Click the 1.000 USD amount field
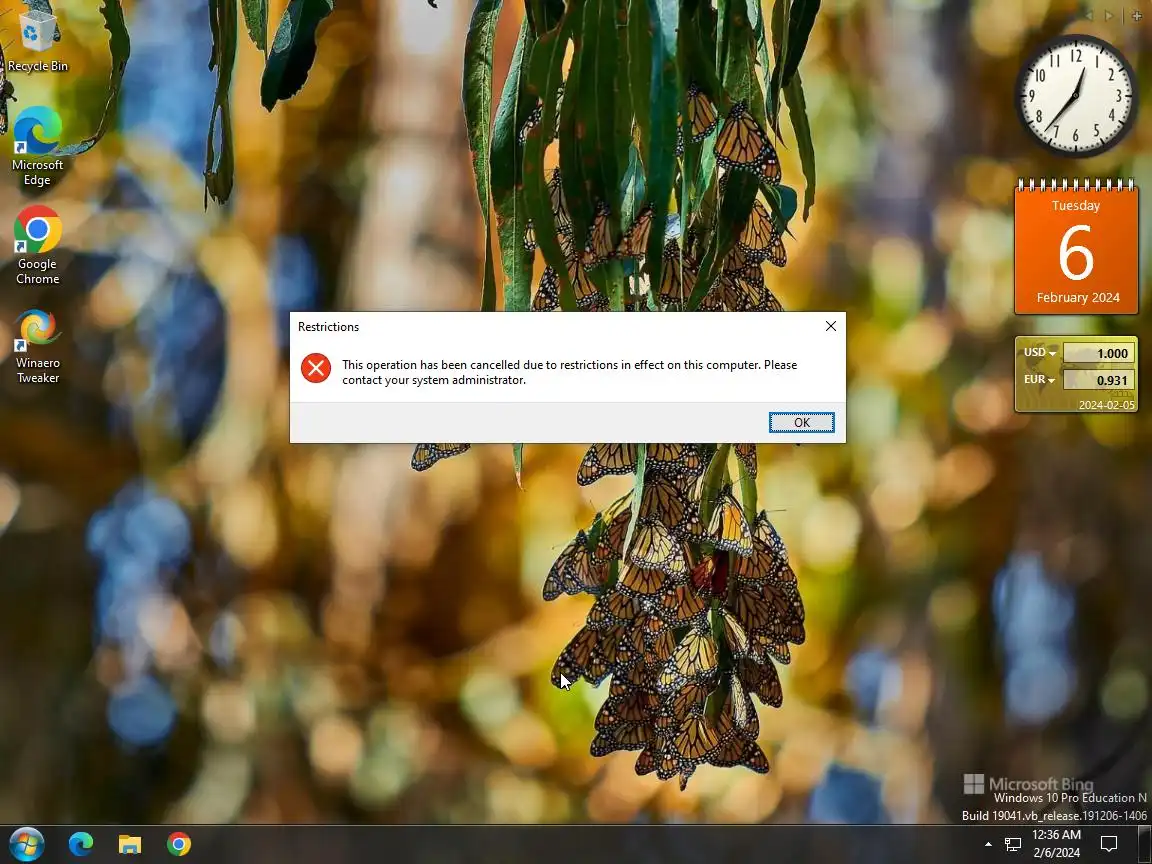The image size is (1152, 864). click(1098, 353)
